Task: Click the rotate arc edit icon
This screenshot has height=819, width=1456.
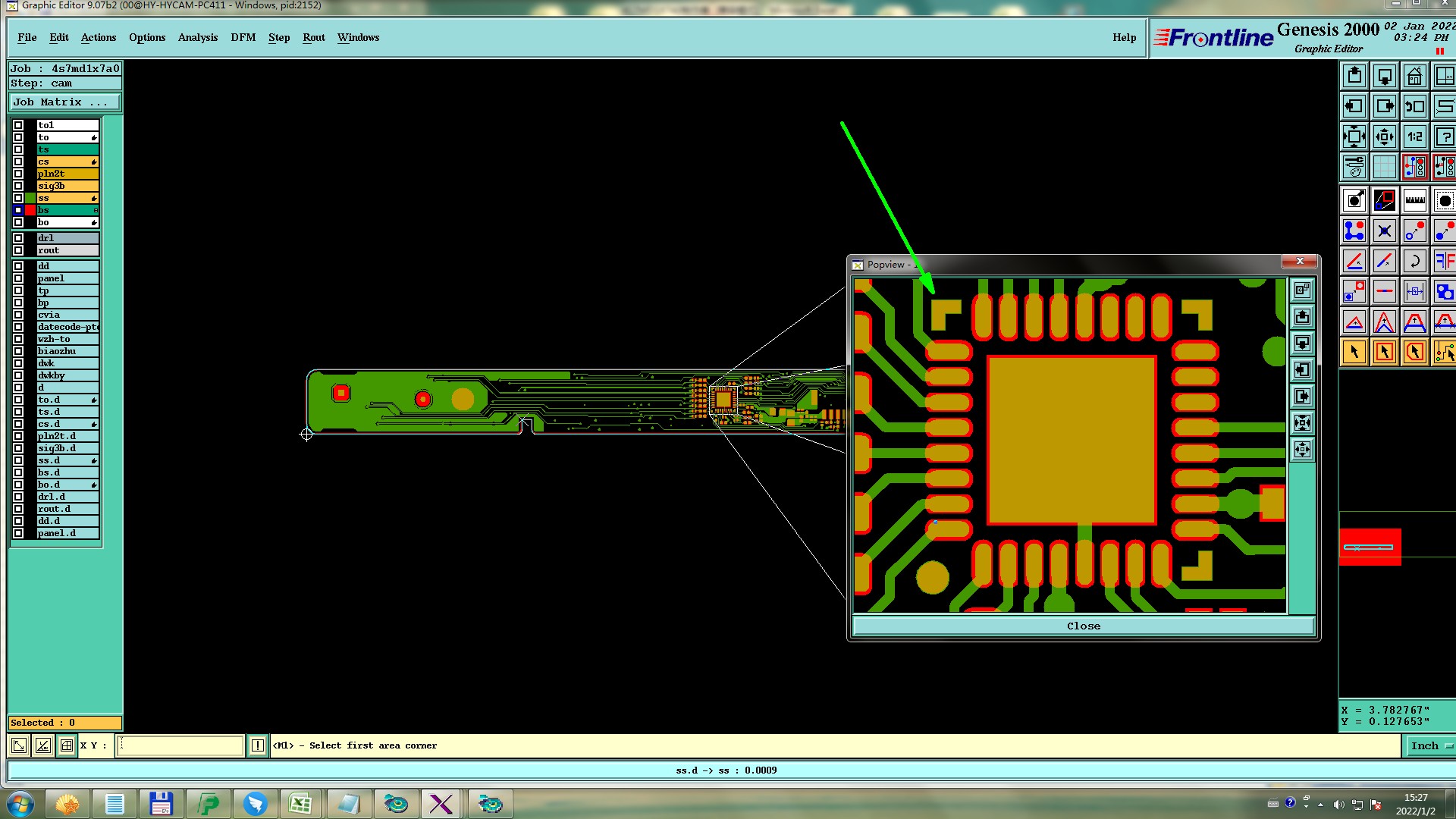Action: (x=1414, y=262)
